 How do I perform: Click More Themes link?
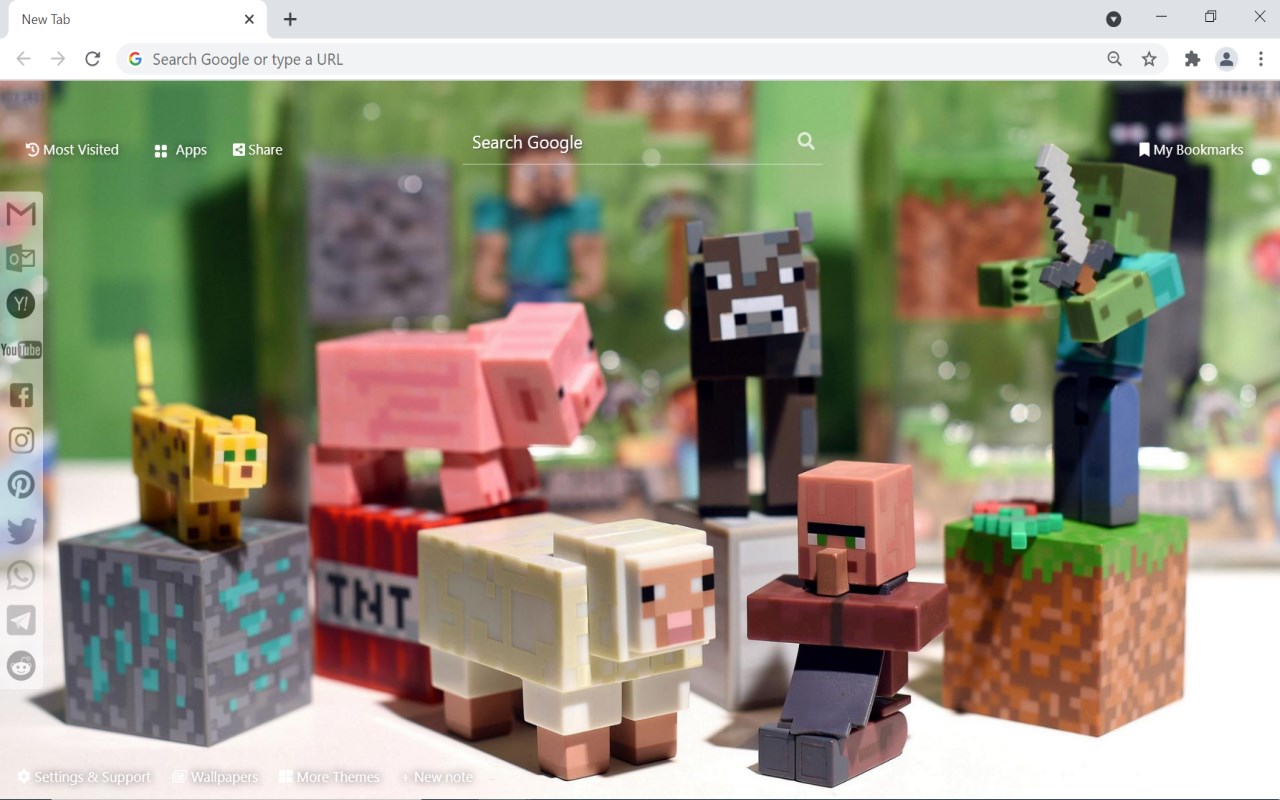pos(329,777)
